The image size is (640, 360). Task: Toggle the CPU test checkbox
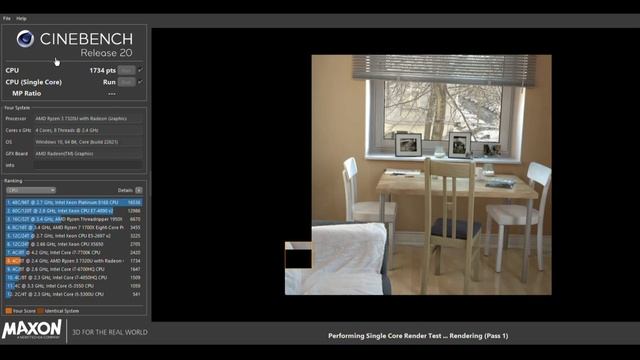[x=140, y=70]
